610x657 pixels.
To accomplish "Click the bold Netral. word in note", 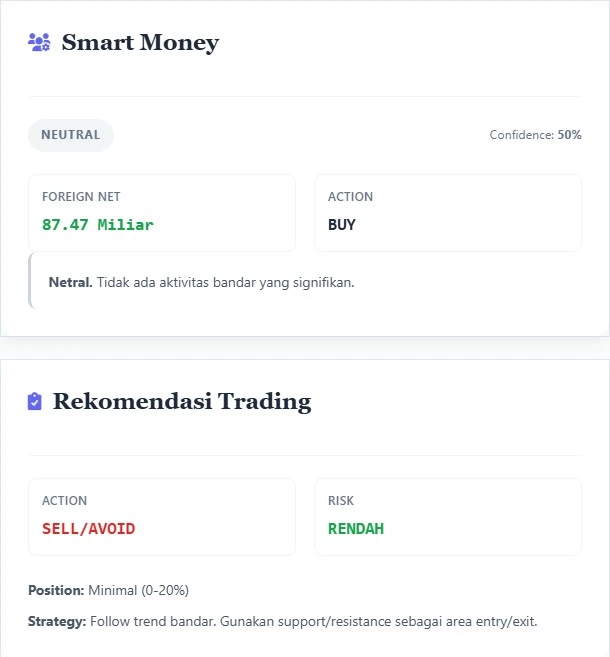I will coord(70,282).
